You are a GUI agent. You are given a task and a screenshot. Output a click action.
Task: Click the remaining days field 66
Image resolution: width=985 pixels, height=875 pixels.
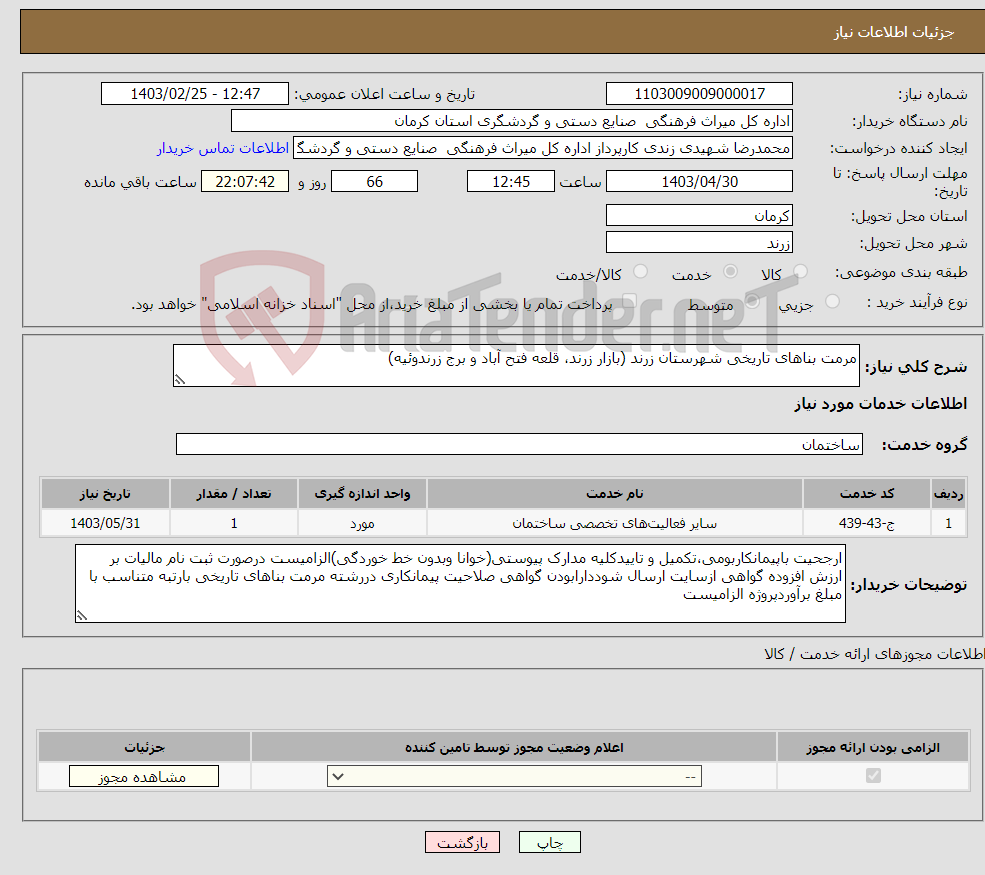coord(374,182)
